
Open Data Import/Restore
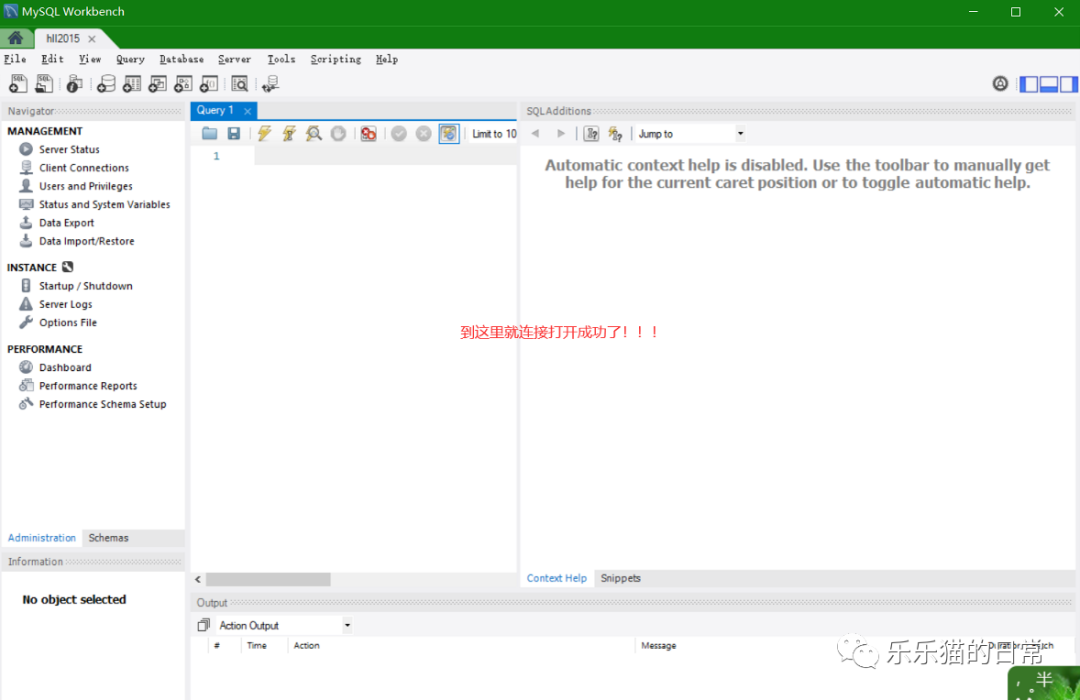tap(86, 241)
